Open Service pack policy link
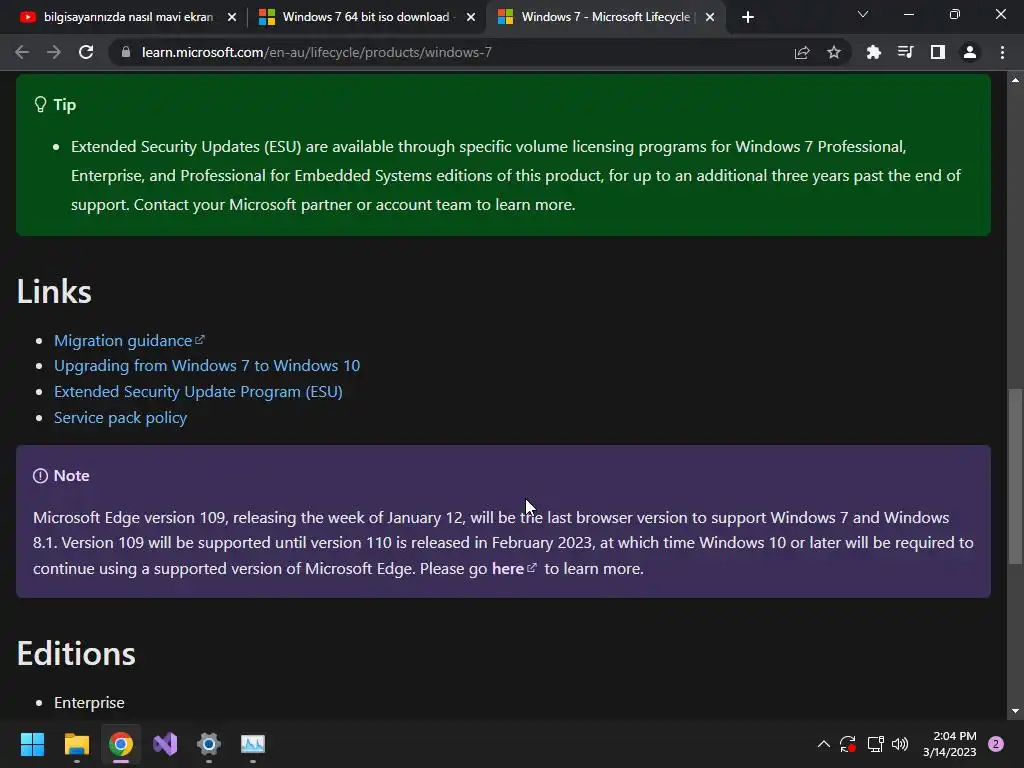The image size is (1024, 768). coord(120,417)
